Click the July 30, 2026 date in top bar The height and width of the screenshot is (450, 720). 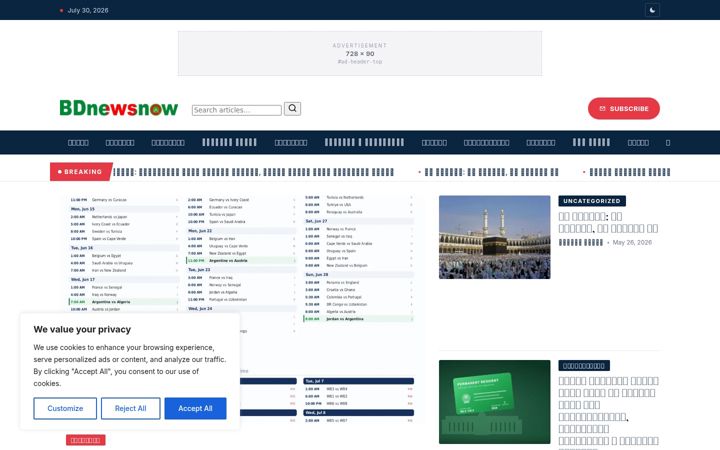[x=88, y=10]
